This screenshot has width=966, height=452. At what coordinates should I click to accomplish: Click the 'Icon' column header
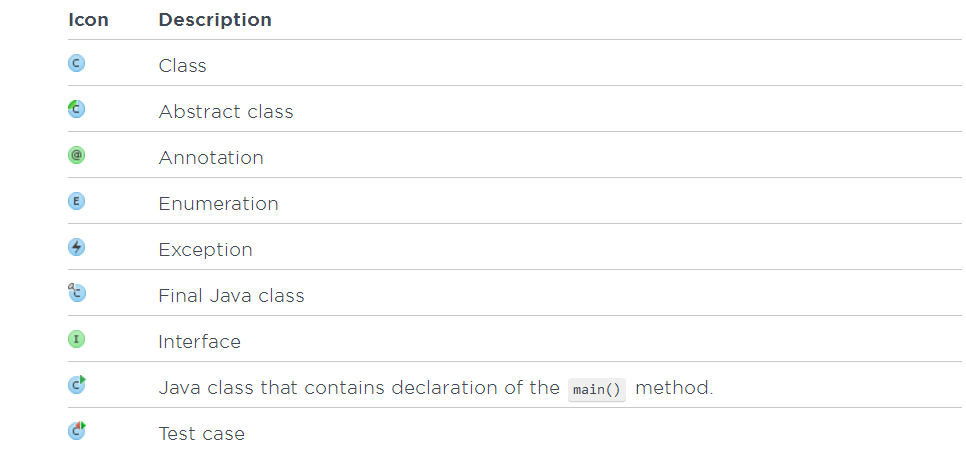(88, 20)
